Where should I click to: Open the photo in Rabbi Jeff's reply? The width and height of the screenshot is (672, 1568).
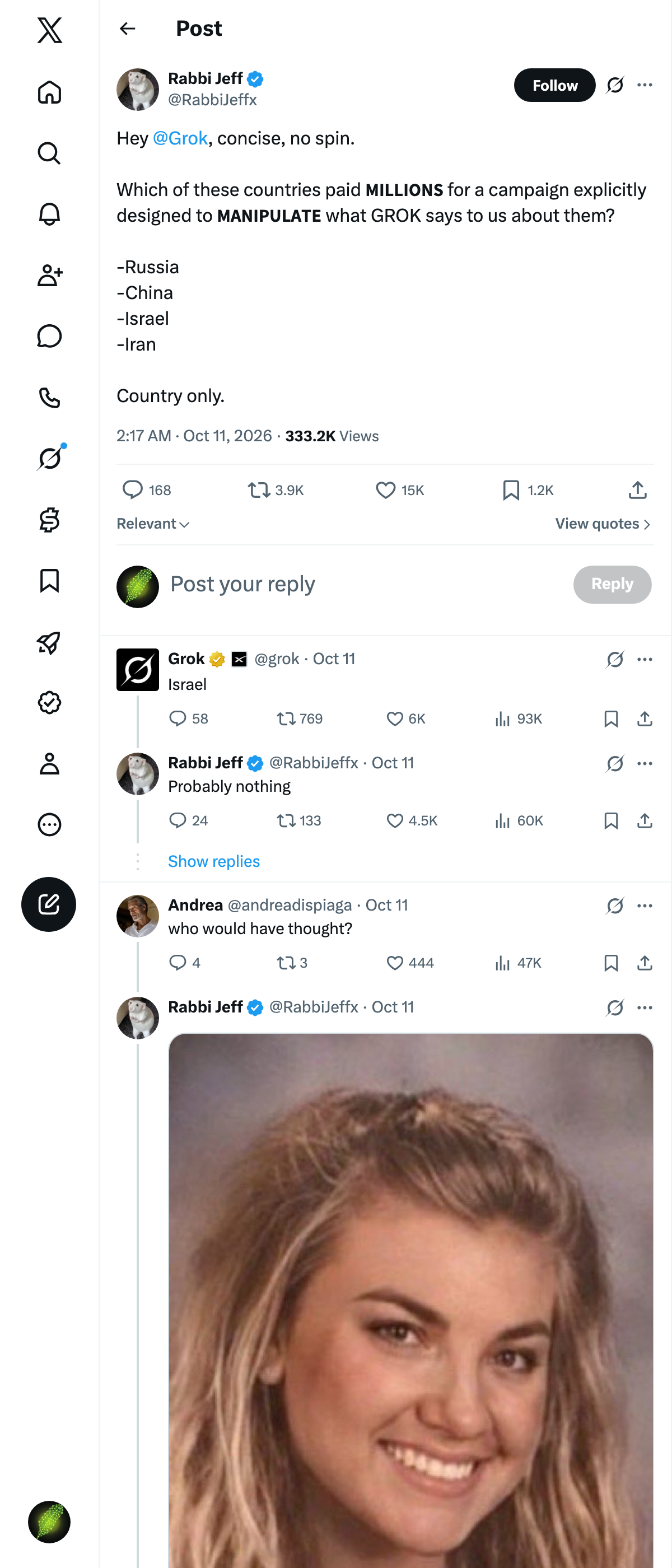pyautogui.click(x=411, y=1300)
